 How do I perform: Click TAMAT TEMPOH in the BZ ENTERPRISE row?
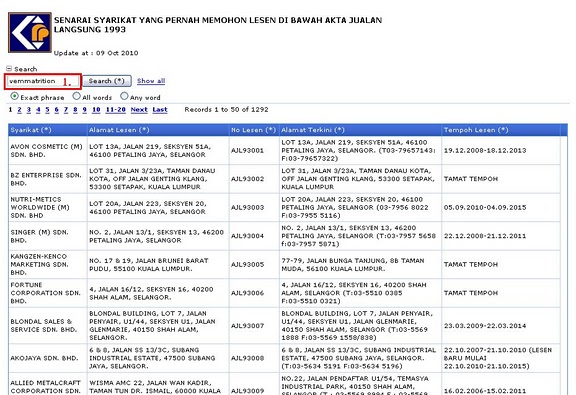click(471, 179)
